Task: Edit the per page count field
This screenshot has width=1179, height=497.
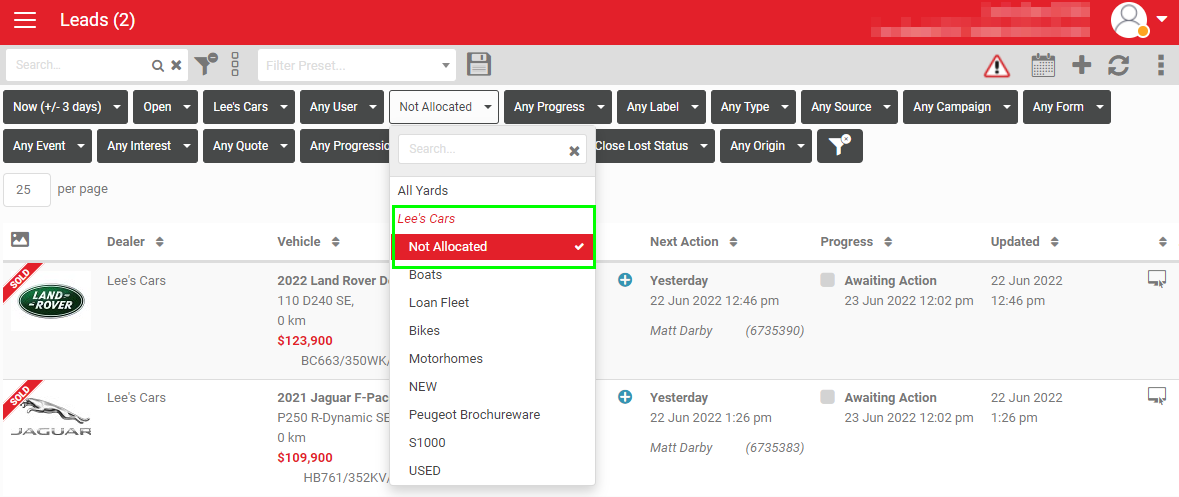Action: tap(27, 189)
